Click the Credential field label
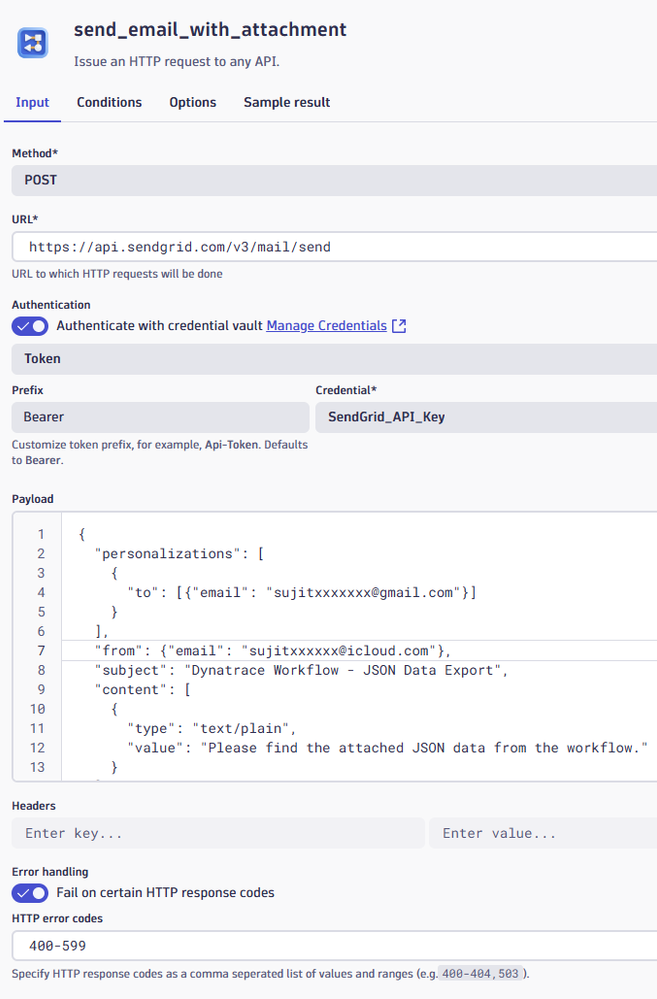This screenshot has width=657, height=999. point(346,390)
